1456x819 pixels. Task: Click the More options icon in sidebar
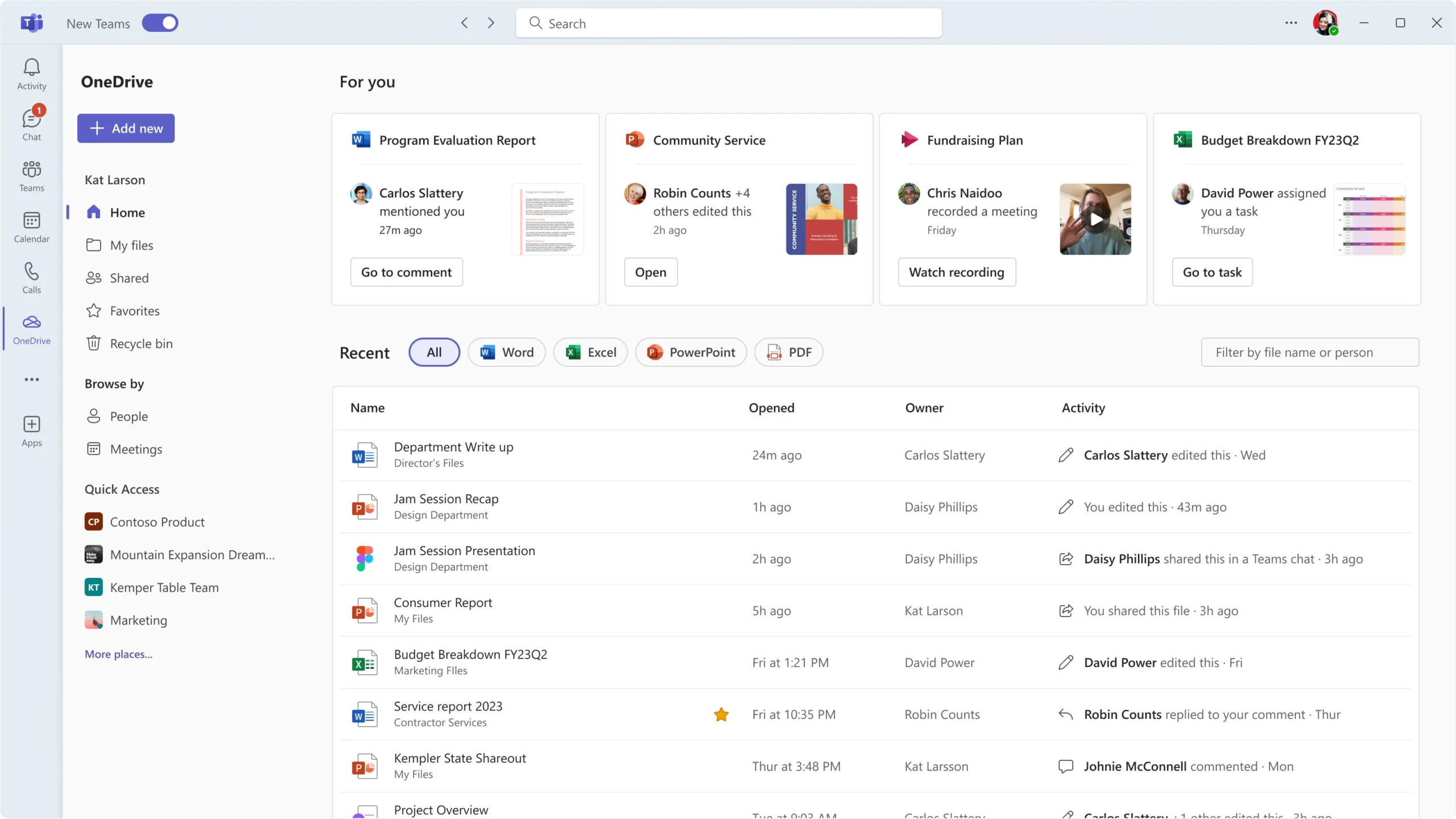[31, 379]
